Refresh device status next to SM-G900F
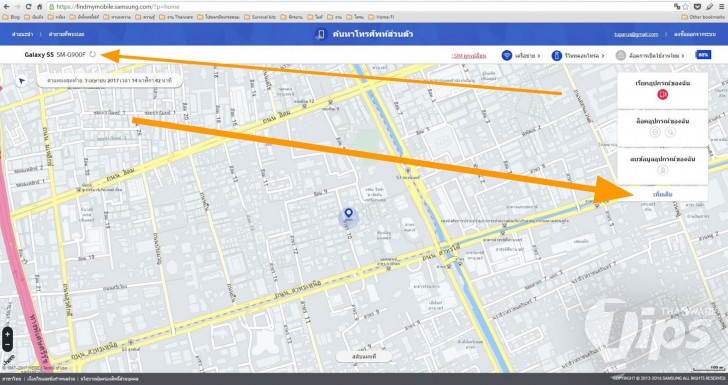The image size is (728, 385). coord(92,54)
